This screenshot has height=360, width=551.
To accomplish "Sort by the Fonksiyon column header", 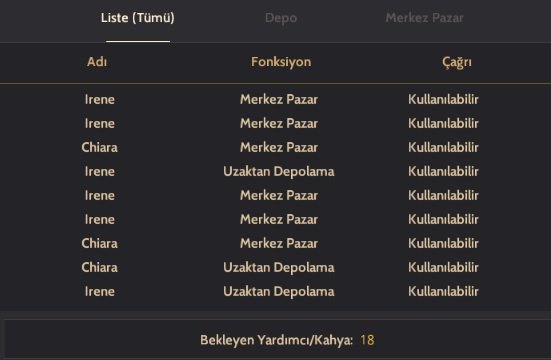I will [x=281, y=62].
